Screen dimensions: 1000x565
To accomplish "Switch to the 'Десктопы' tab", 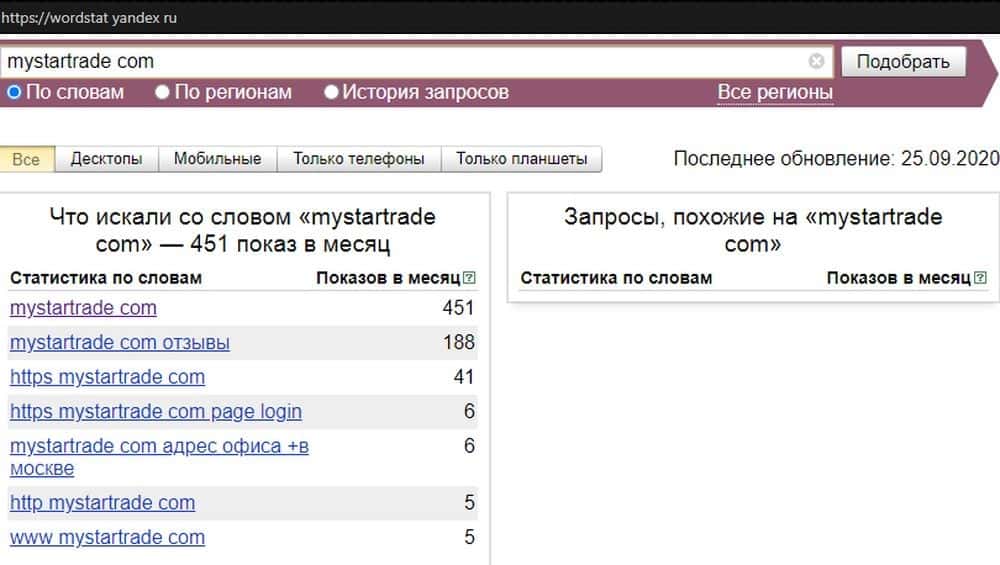I will click(x=107, y=159).
